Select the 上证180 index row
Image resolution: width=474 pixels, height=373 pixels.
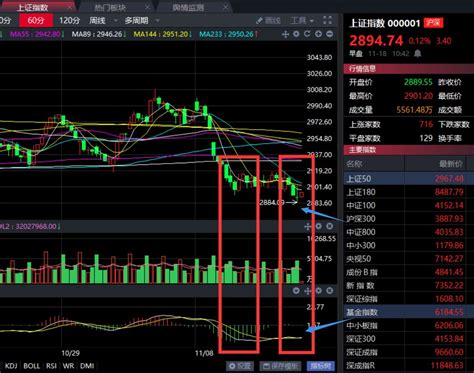click(x=409, y=192)
